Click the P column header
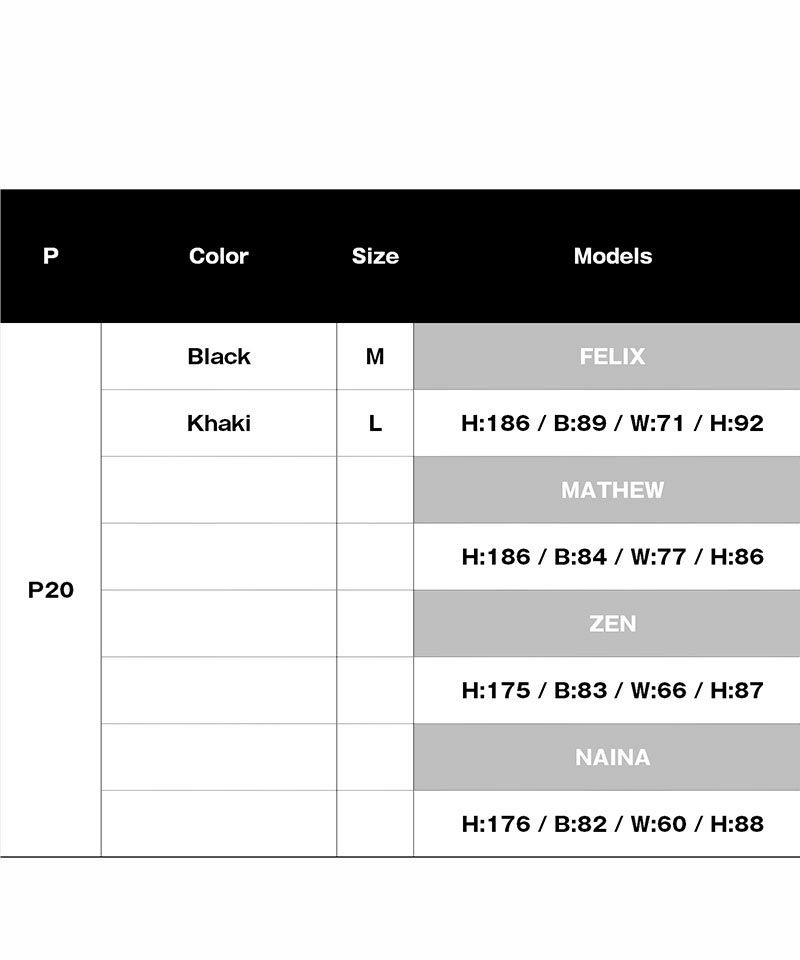The width and height of the screenshot is (800, 960). coord(51,256)
